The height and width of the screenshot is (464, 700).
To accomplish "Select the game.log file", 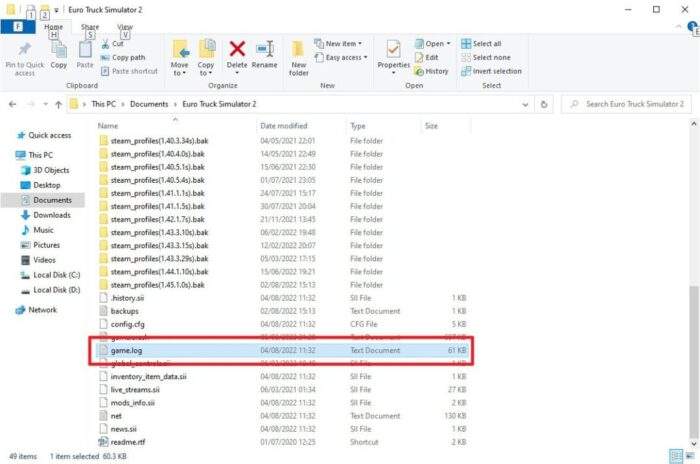I will [x=283, y=351].
